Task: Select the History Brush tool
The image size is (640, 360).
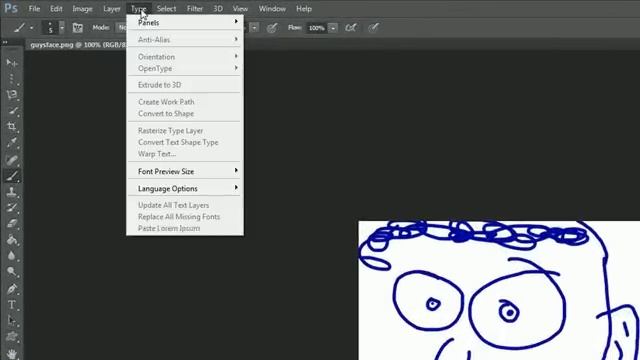Action: [12, 208]
